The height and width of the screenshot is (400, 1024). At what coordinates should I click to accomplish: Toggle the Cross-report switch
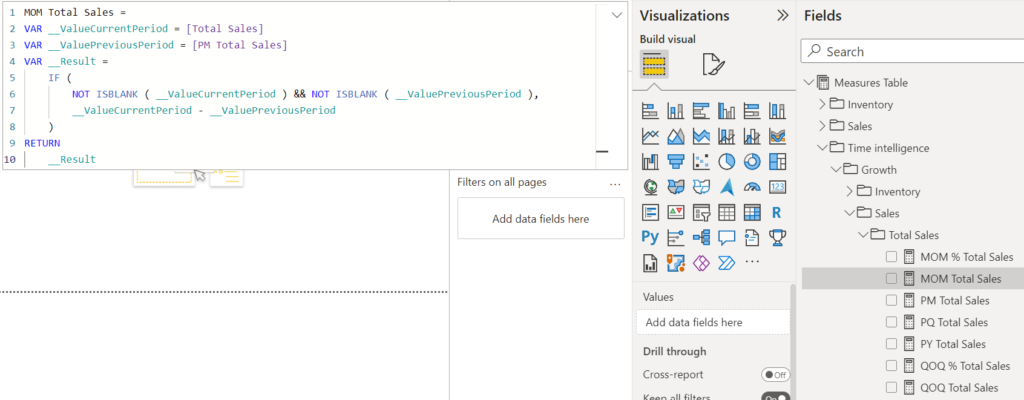(775, 375)
